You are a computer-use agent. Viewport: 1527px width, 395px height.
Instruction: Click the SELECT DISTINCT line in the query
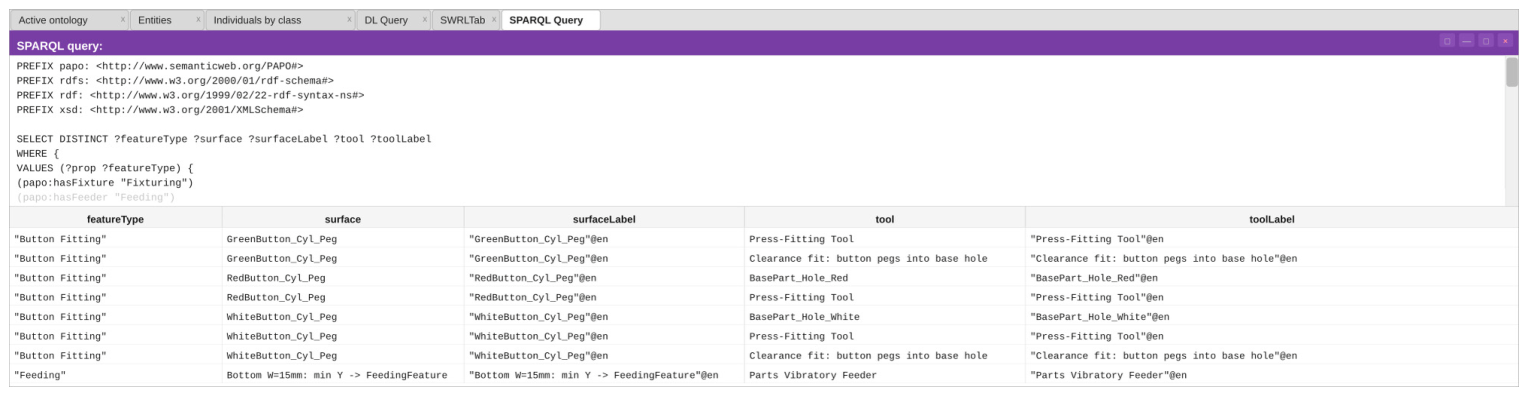coord(224,139)
